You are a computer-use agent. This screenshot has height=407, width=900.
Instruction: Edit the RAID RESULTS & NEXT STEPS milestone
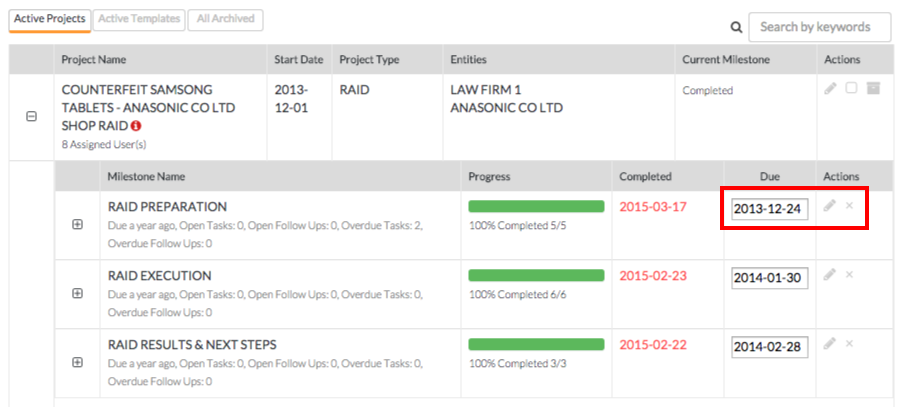pos(829,344)
